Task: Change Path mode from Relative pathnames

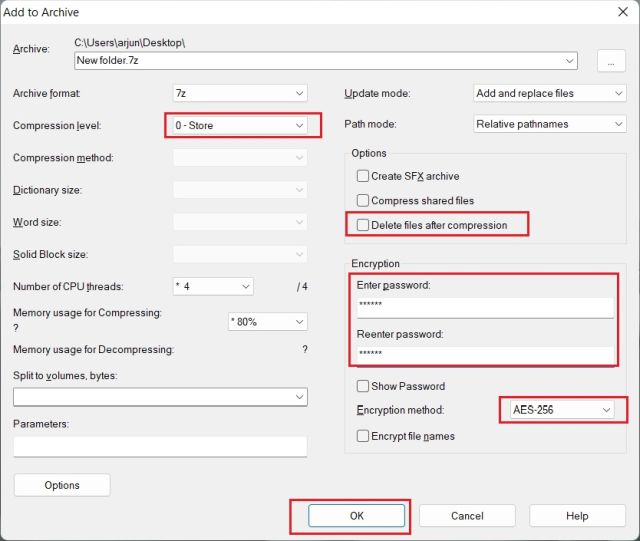Action: 549,125
